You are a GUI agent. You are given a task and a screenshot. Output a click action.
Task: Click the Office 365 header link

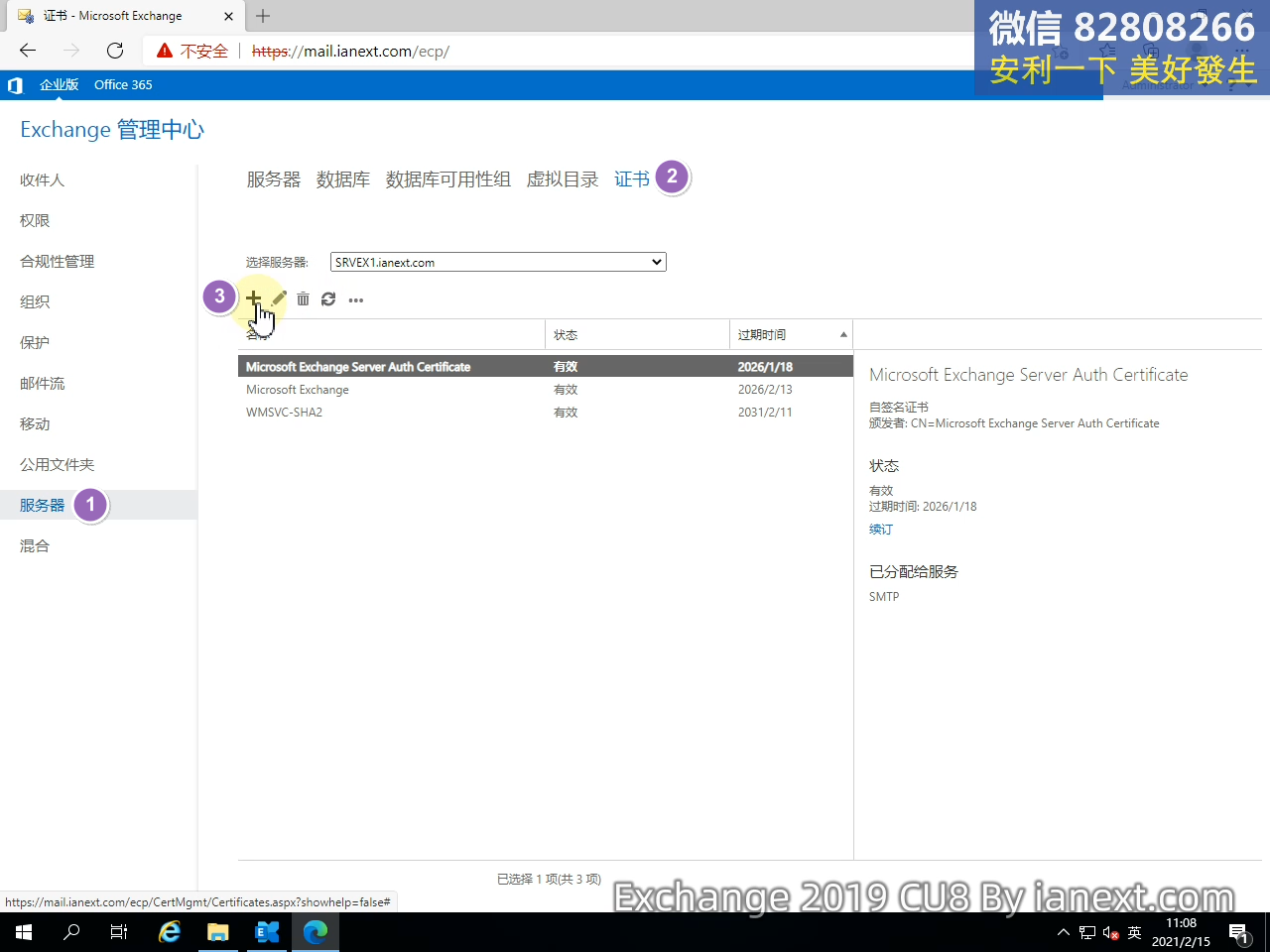click(x=123, y=85)
